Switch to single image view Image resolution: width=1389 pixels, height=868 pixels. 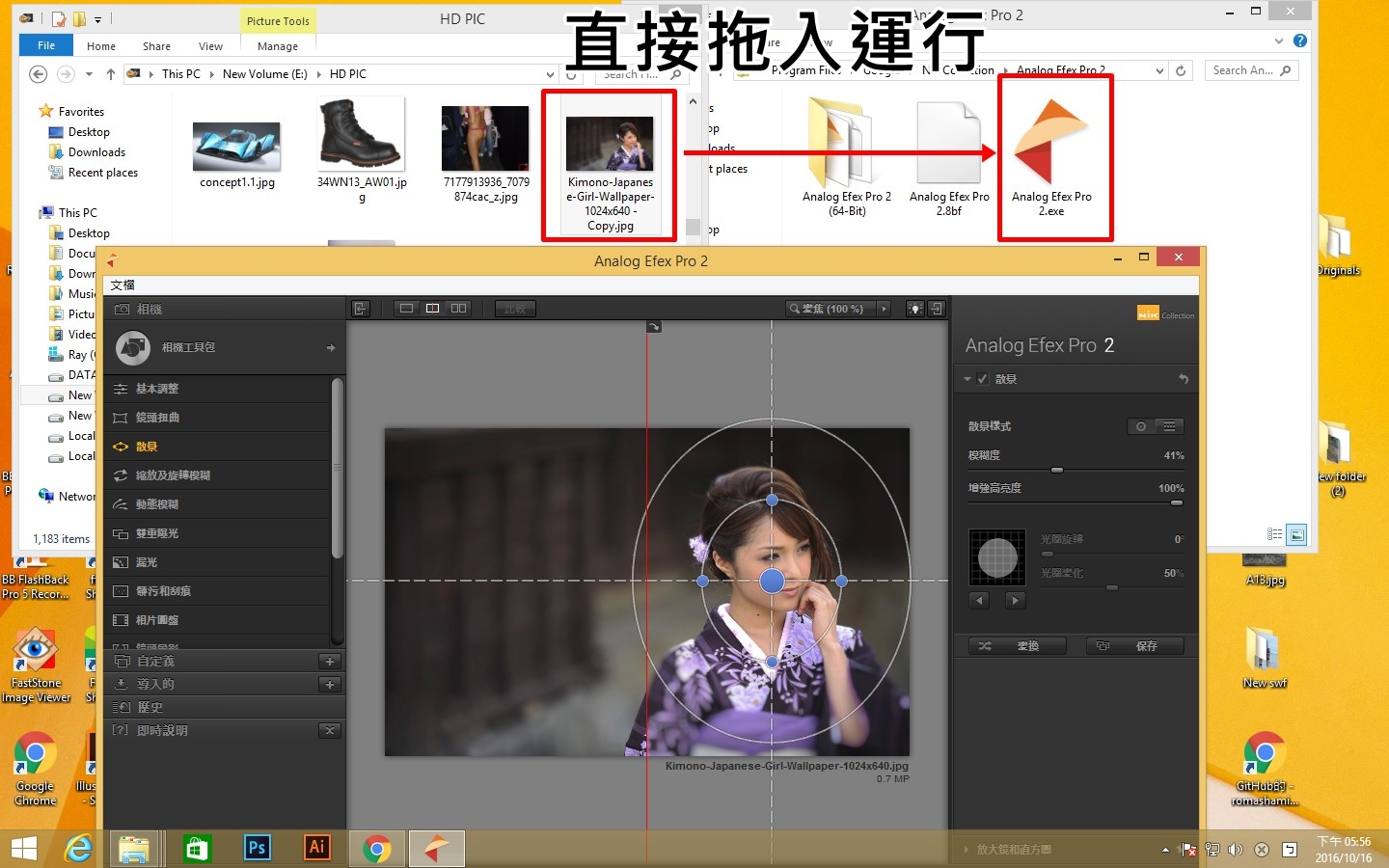[x=407, y=309]
